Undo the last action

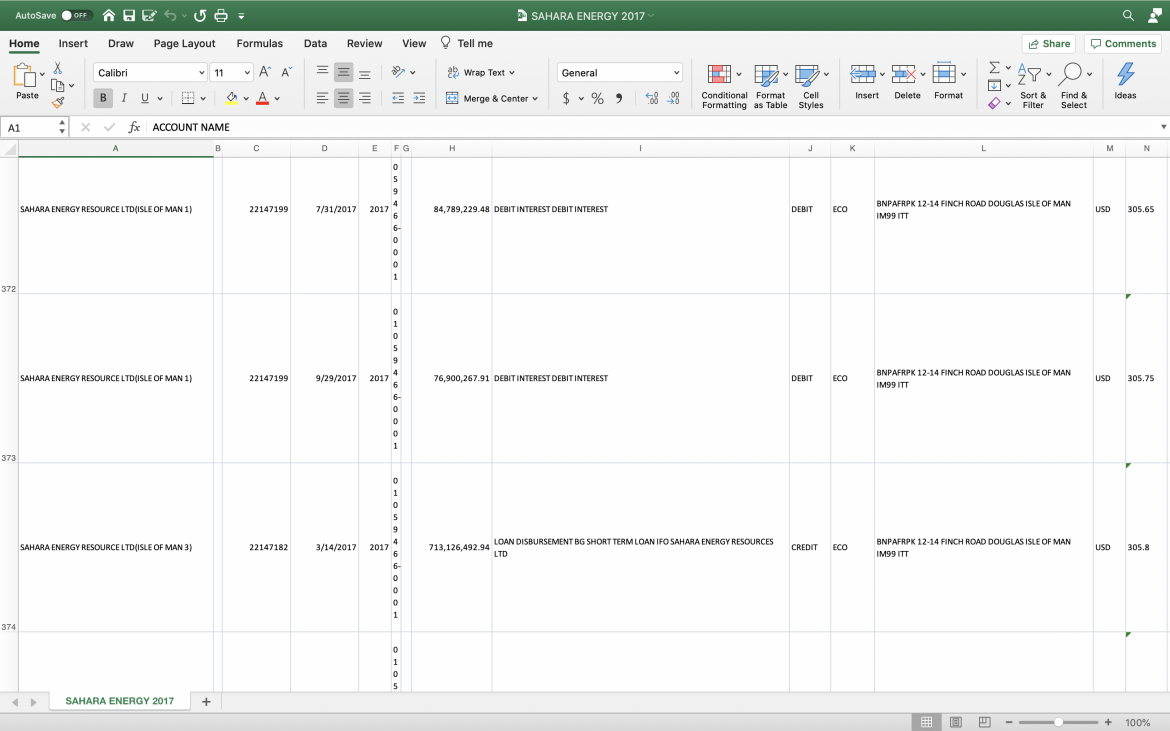170,16
